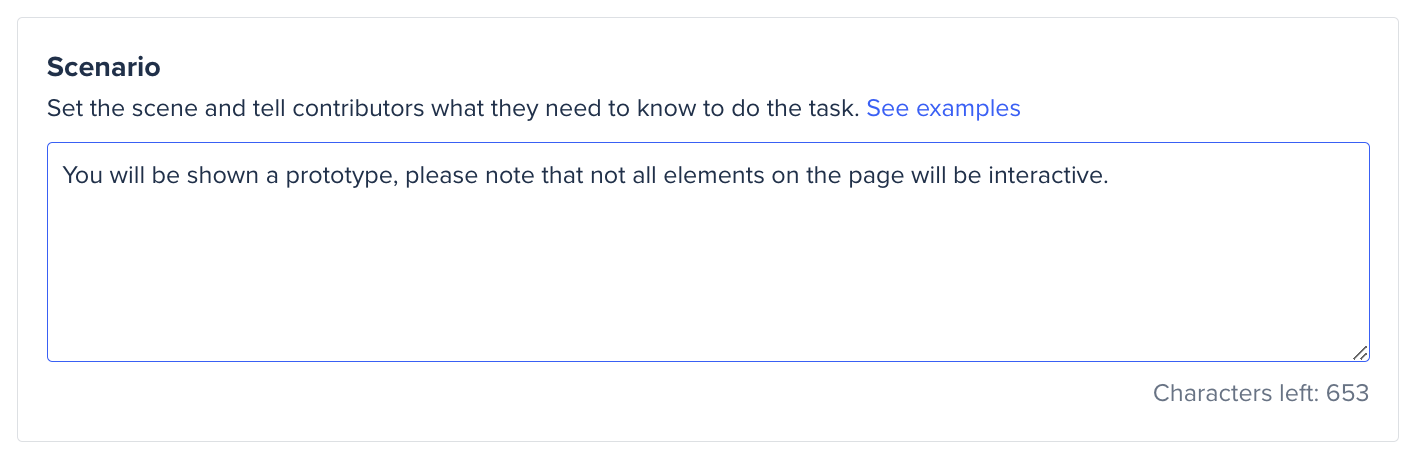Focus the Scenario text area
This screenshot has height=454, width=1416.
pos(708,252)
